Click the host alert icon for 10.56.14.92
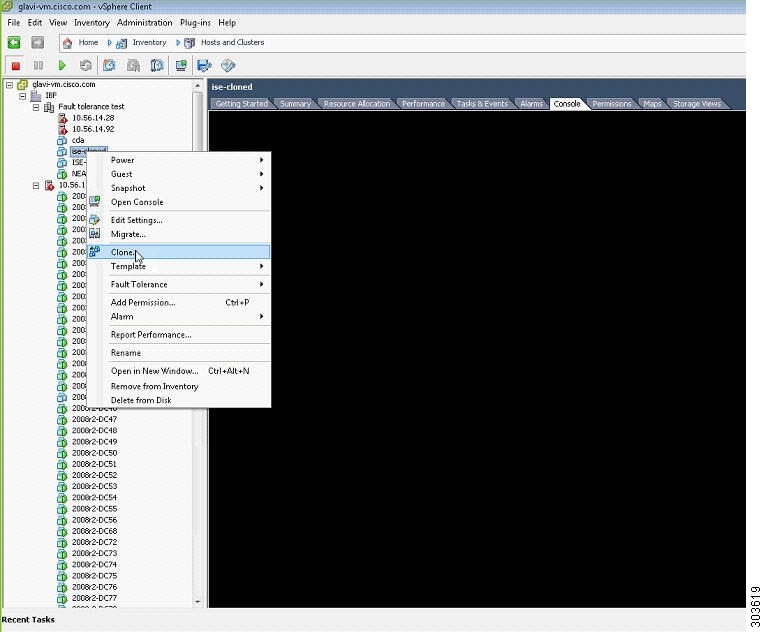The width and height of the screenshot is (761, 632). click(62, 129)
